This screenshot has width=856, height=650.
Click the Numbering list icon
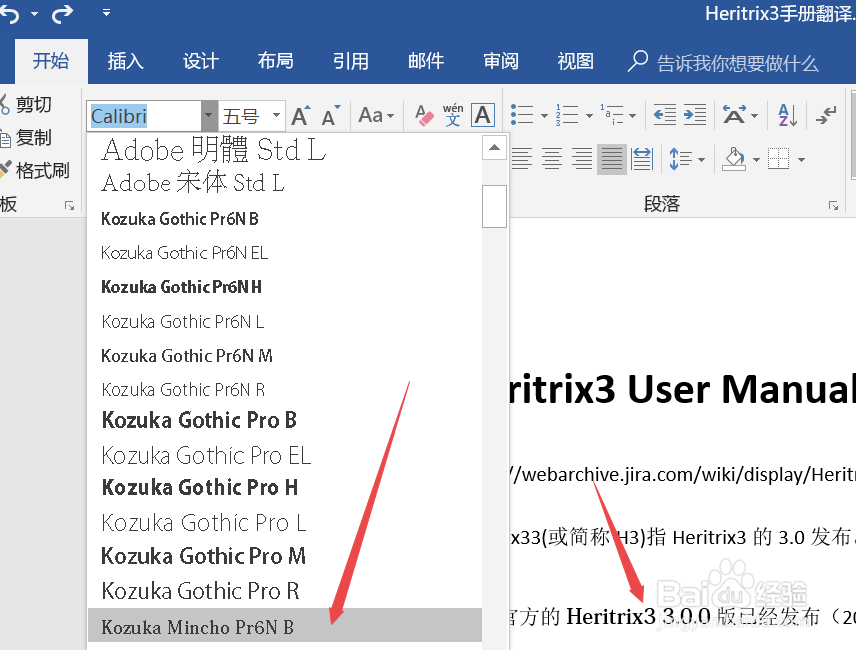pyautogui.click(x=567, y=115)
